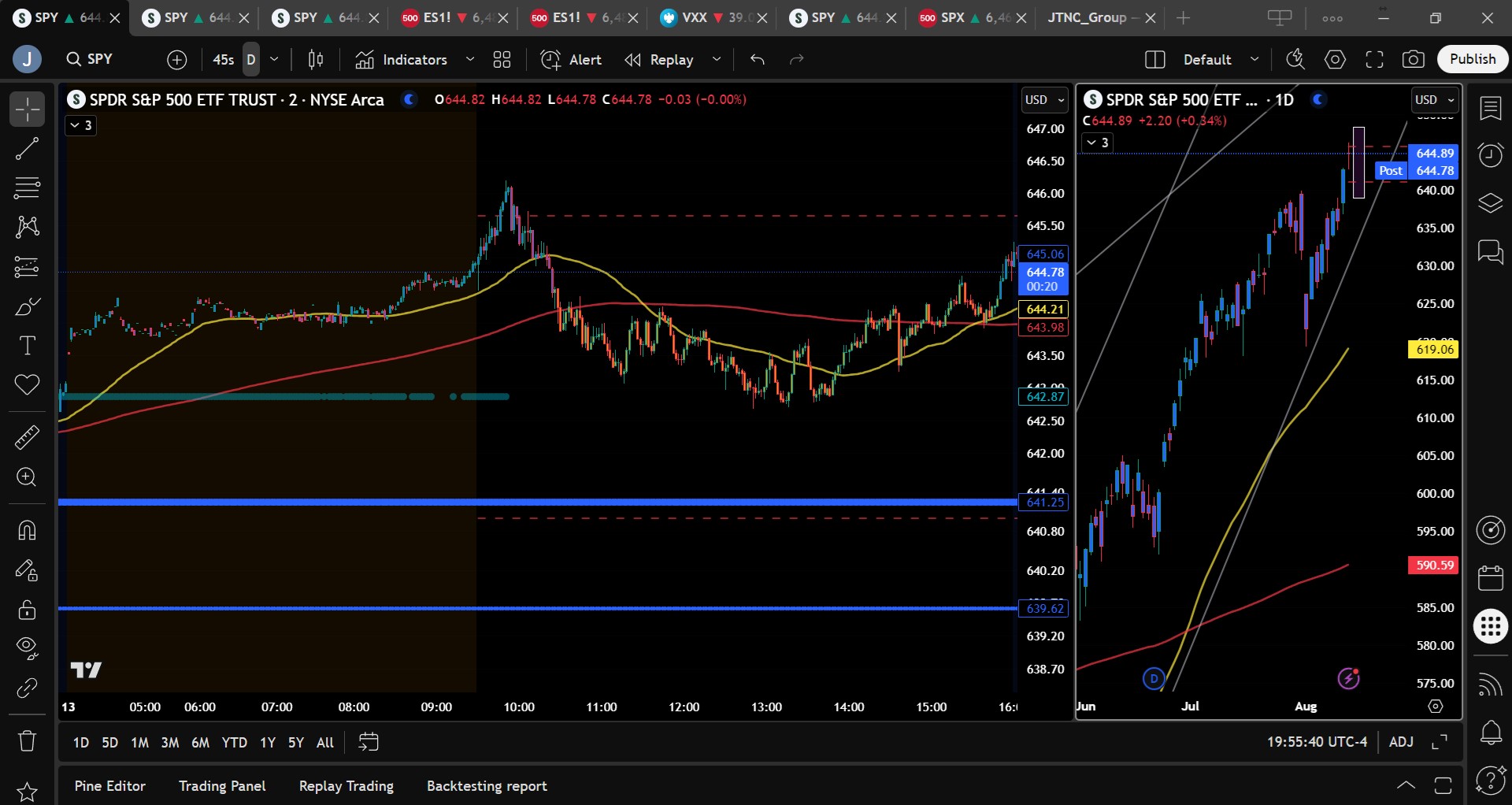The image size is (1512, 805).
Task: Open a new browser tab
Action: [1183, 17]
